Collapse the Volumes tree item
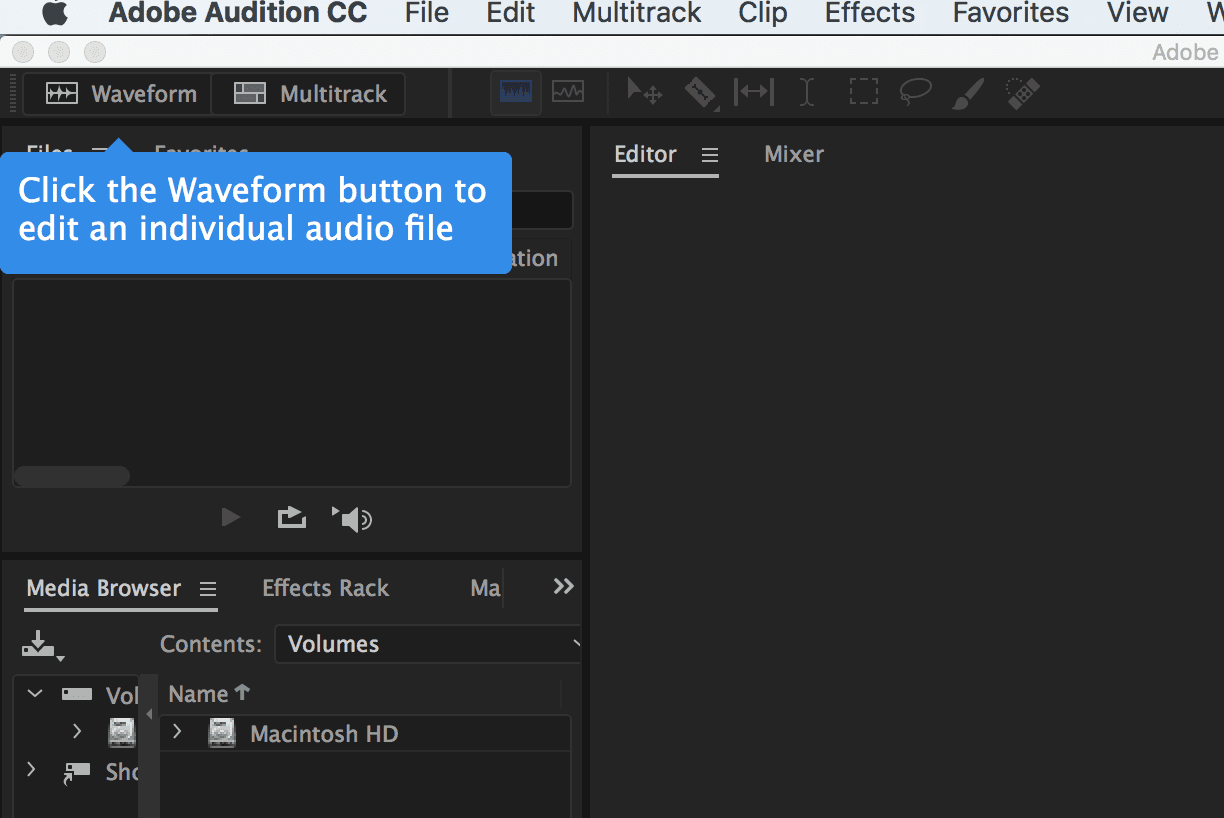Viewport: 1224px width, 818px height. pyautogui.click(x=36, y=693)
